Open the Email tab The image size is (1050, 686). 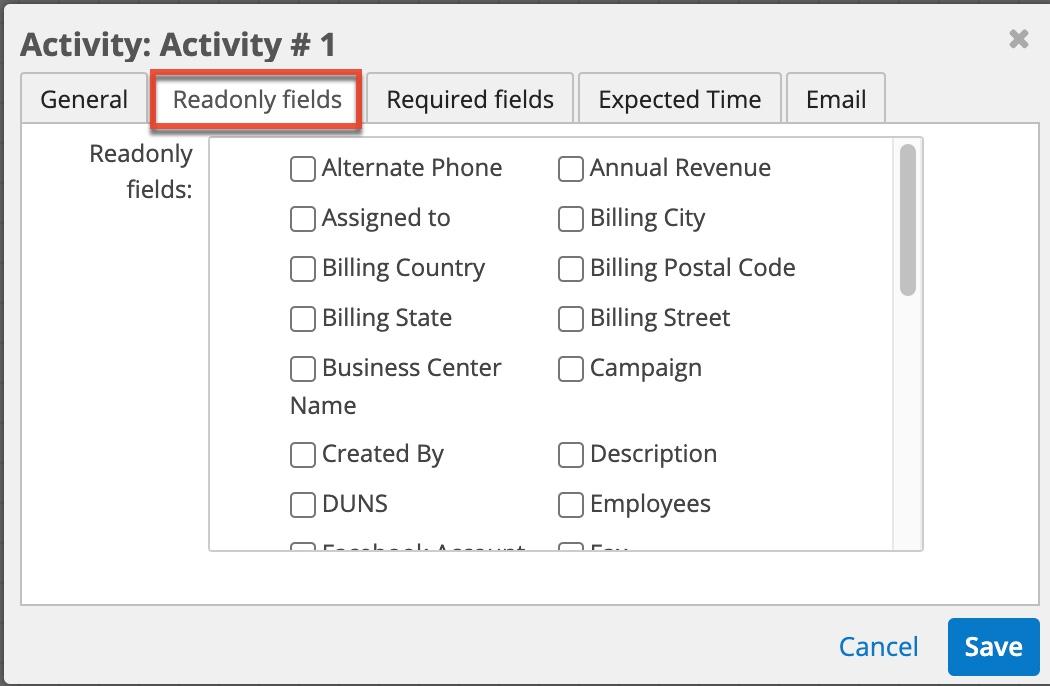(836, 100)
